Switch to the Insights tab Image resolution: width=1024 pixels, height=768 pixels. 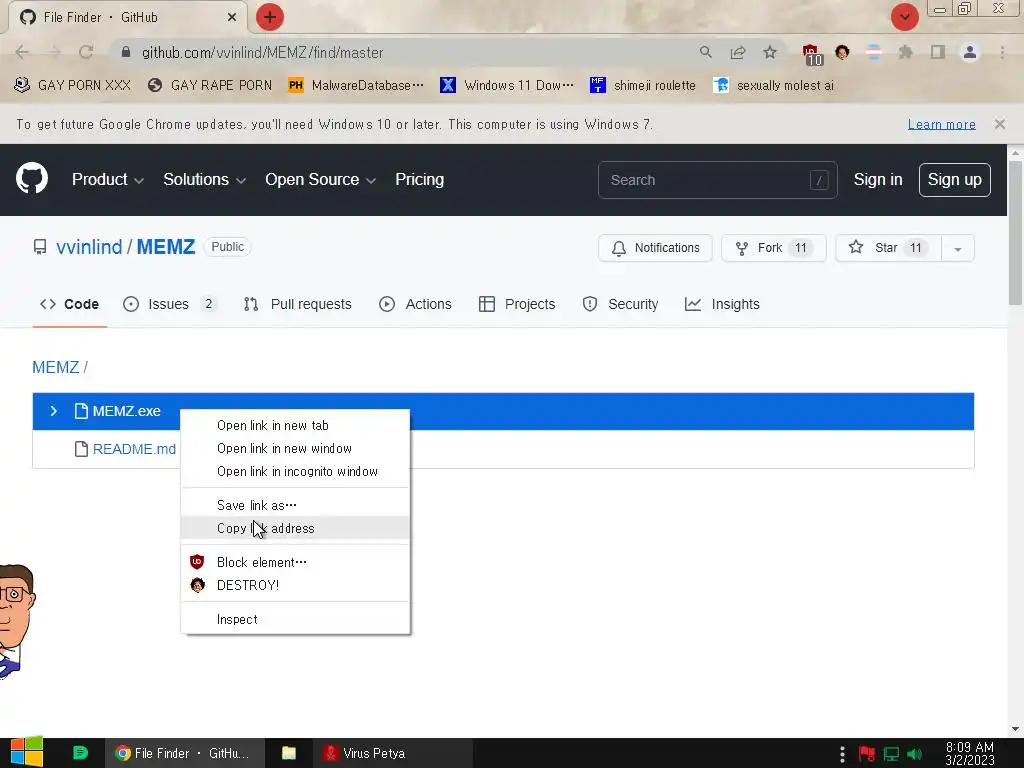click(x=722, y=304)
